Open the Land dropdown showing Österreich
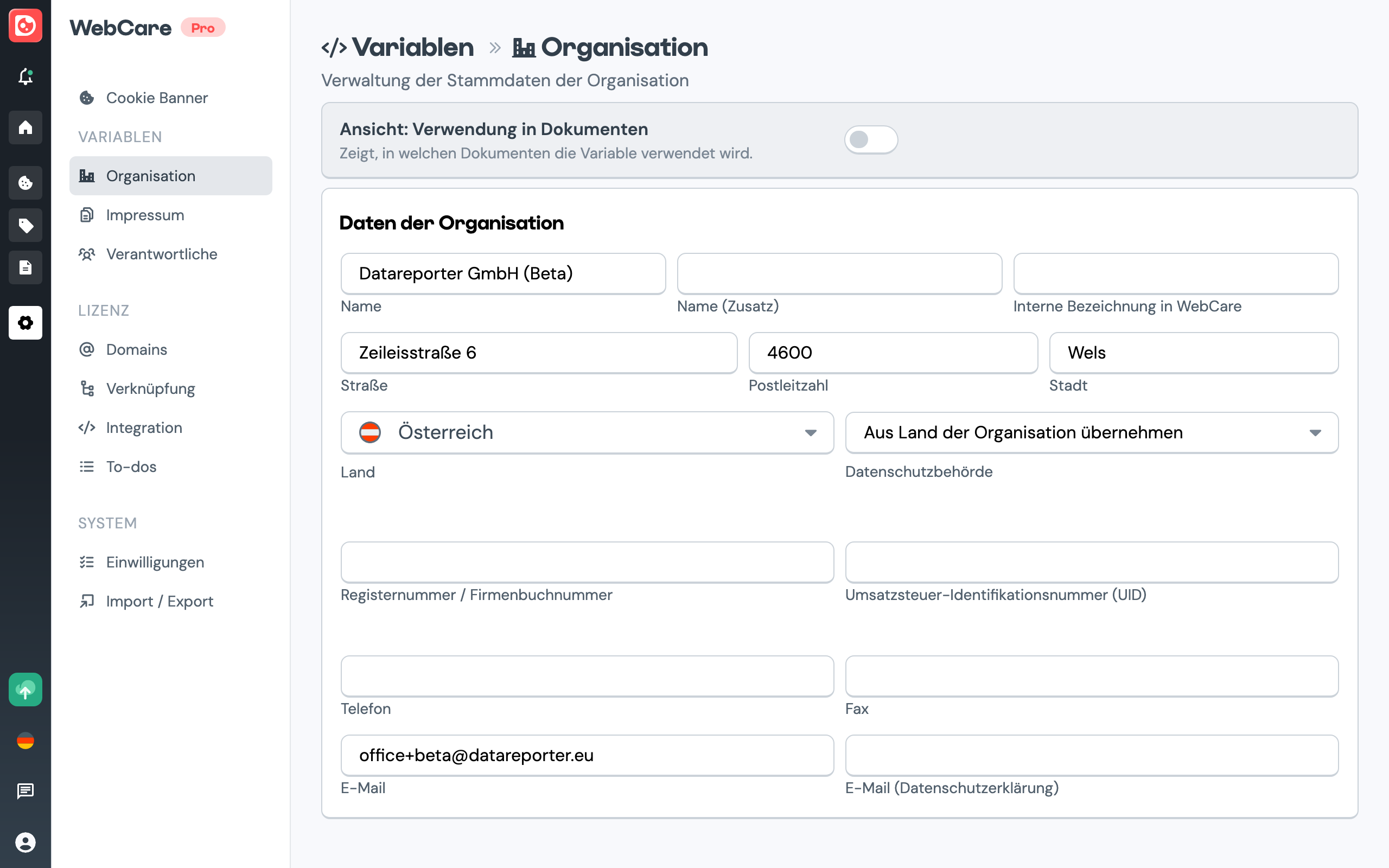Viewport: 1389px width, 868px height. click(587, 432)
